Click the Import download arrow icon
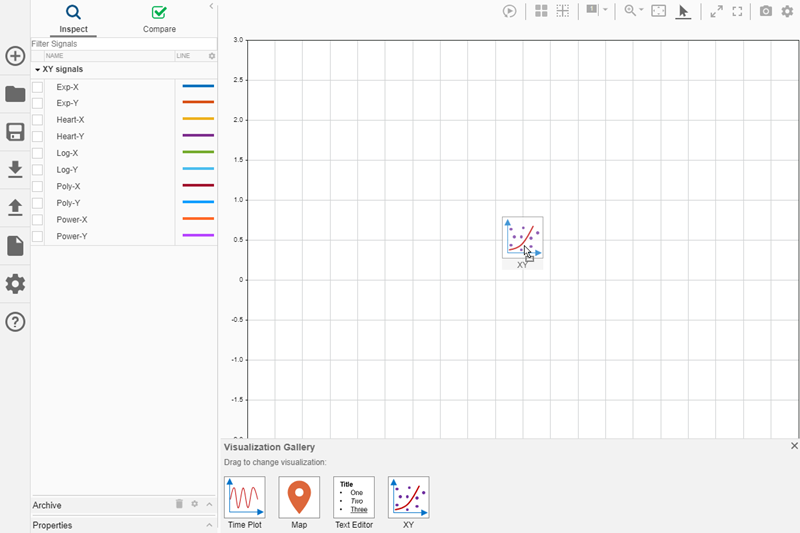The image size is (800, 533). (15, 169)
